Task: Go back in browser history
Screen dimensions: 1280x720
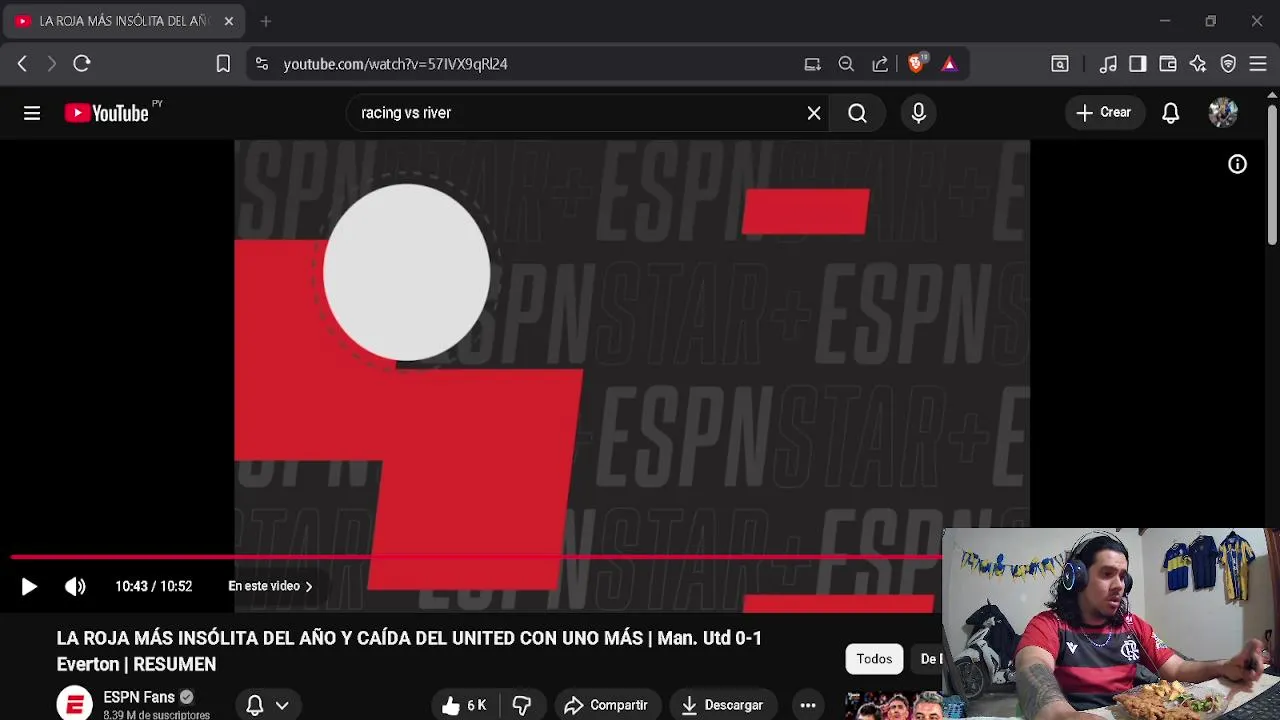Action: [22, 64]
